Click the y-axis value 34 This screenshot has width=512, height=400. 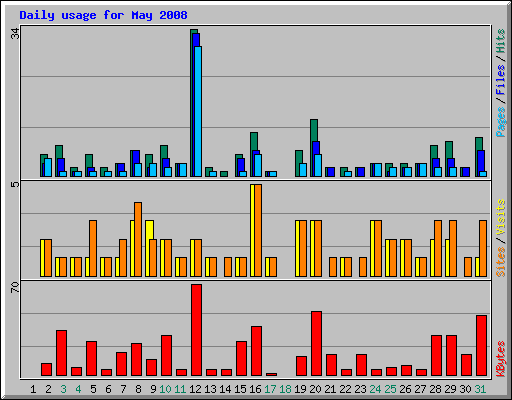(x=15, y=33)
